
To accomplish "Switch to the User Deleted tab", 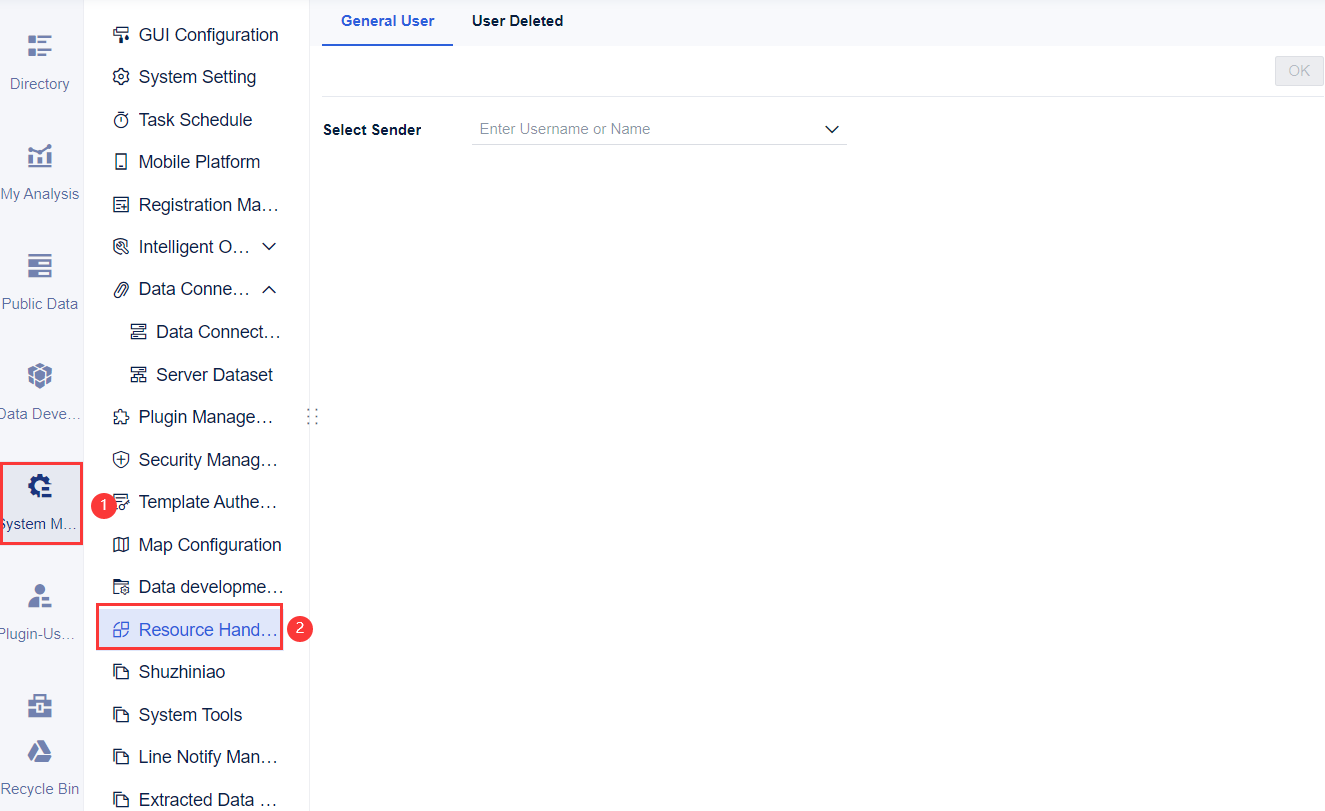I will point(517,20).
